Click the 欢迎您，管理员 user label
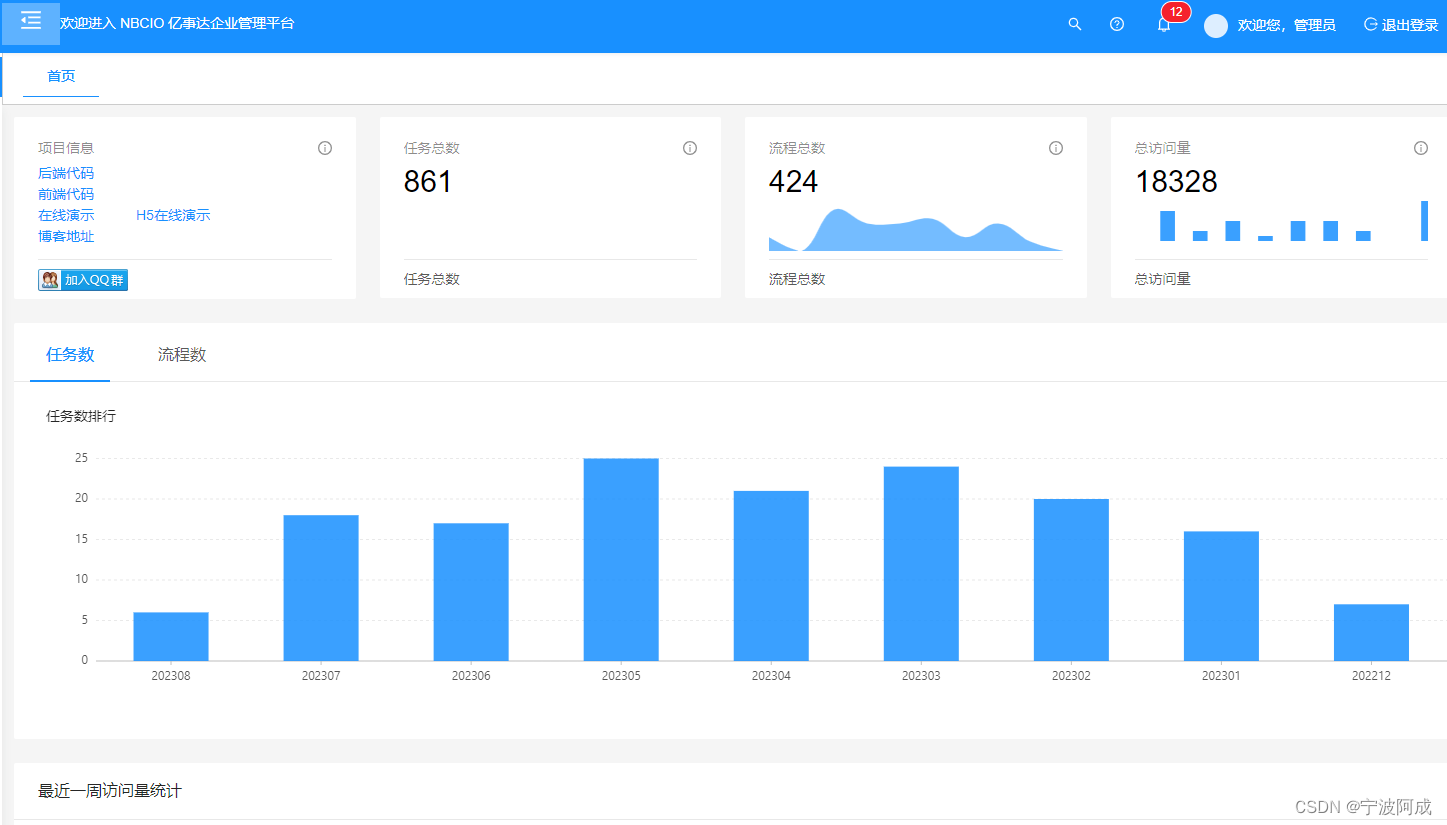 [x=1286, y=25]
